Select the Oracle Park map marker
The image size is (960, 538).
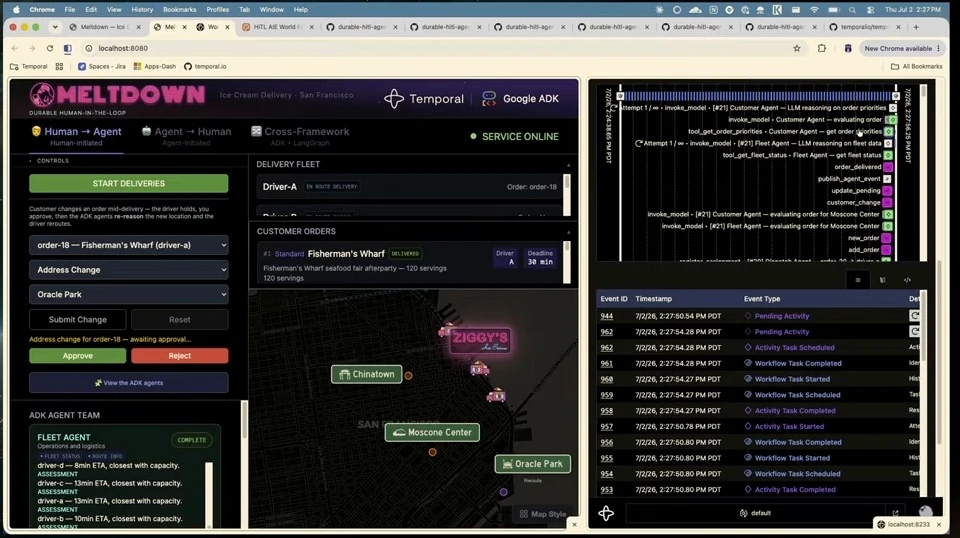click(533, 464)
